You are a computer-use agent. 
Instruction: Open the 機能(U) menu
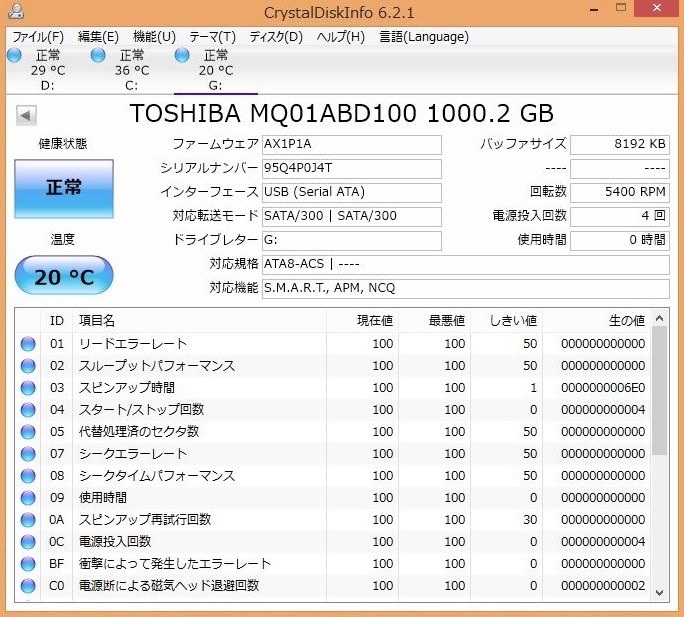coord(154,37)
